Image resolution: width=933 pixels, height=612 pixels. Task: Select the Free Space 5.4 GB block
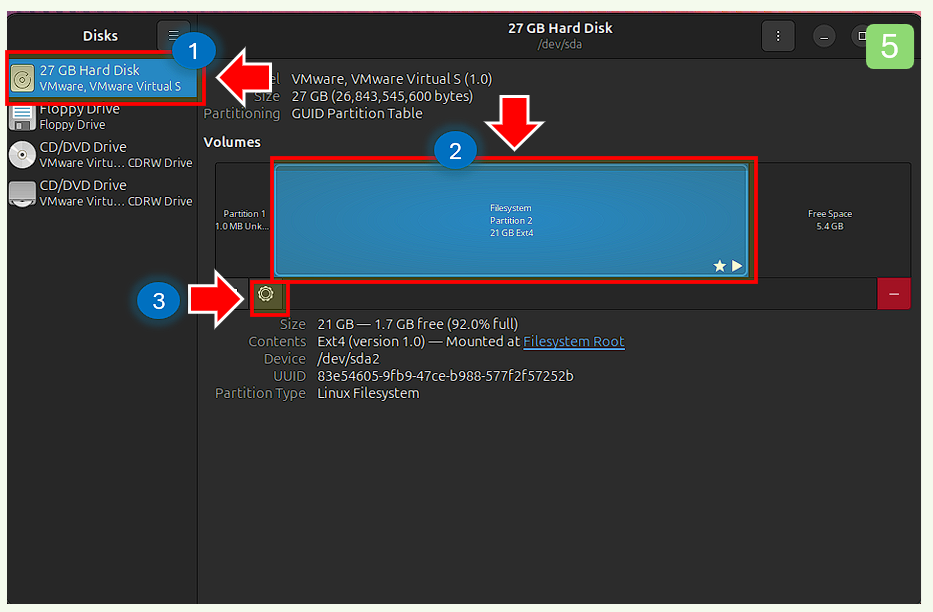(x=829, y=220)
